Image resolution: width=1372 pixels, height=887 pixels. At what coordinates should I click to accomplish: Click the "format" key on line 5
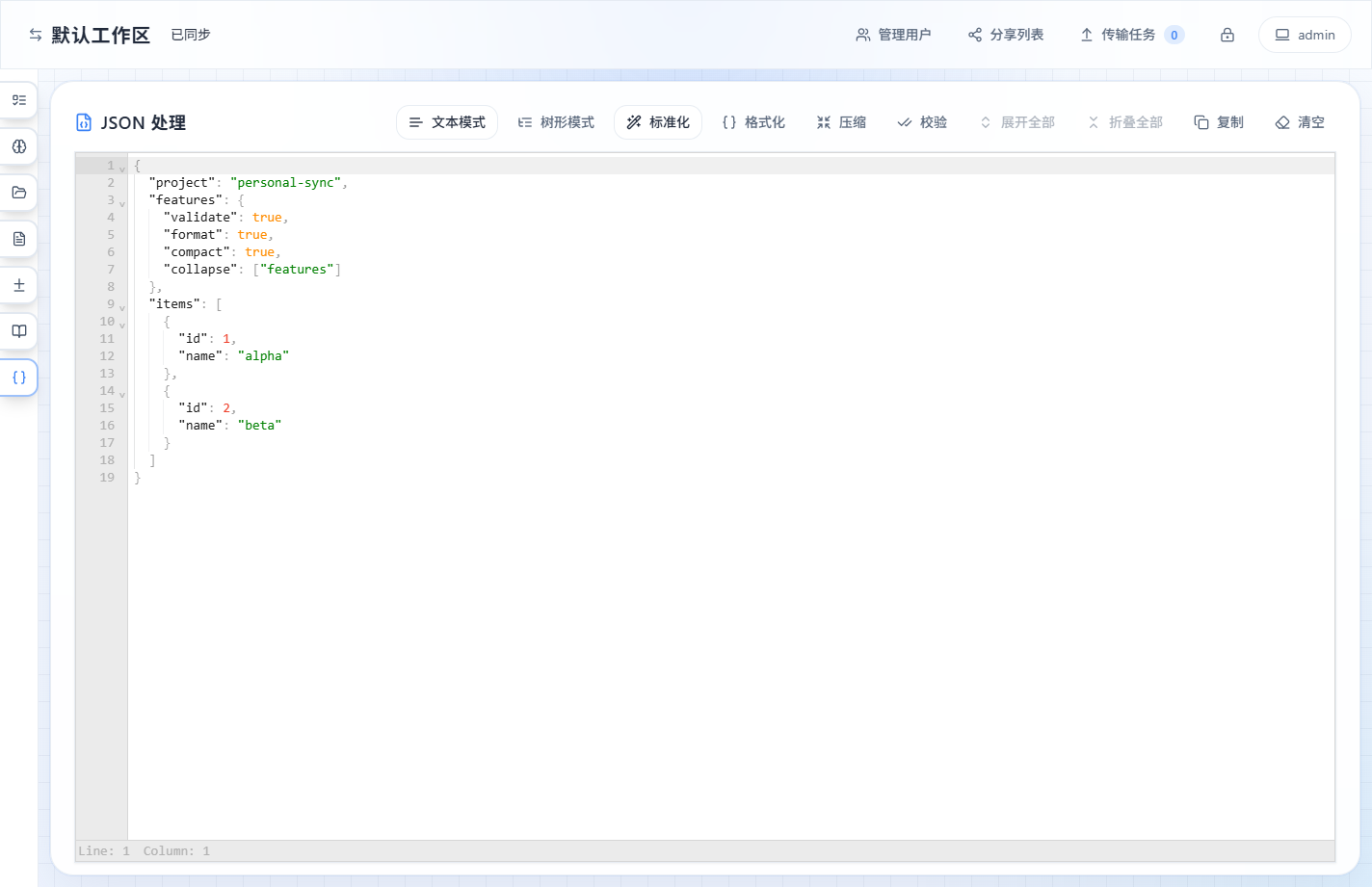[x=193, y=235]
